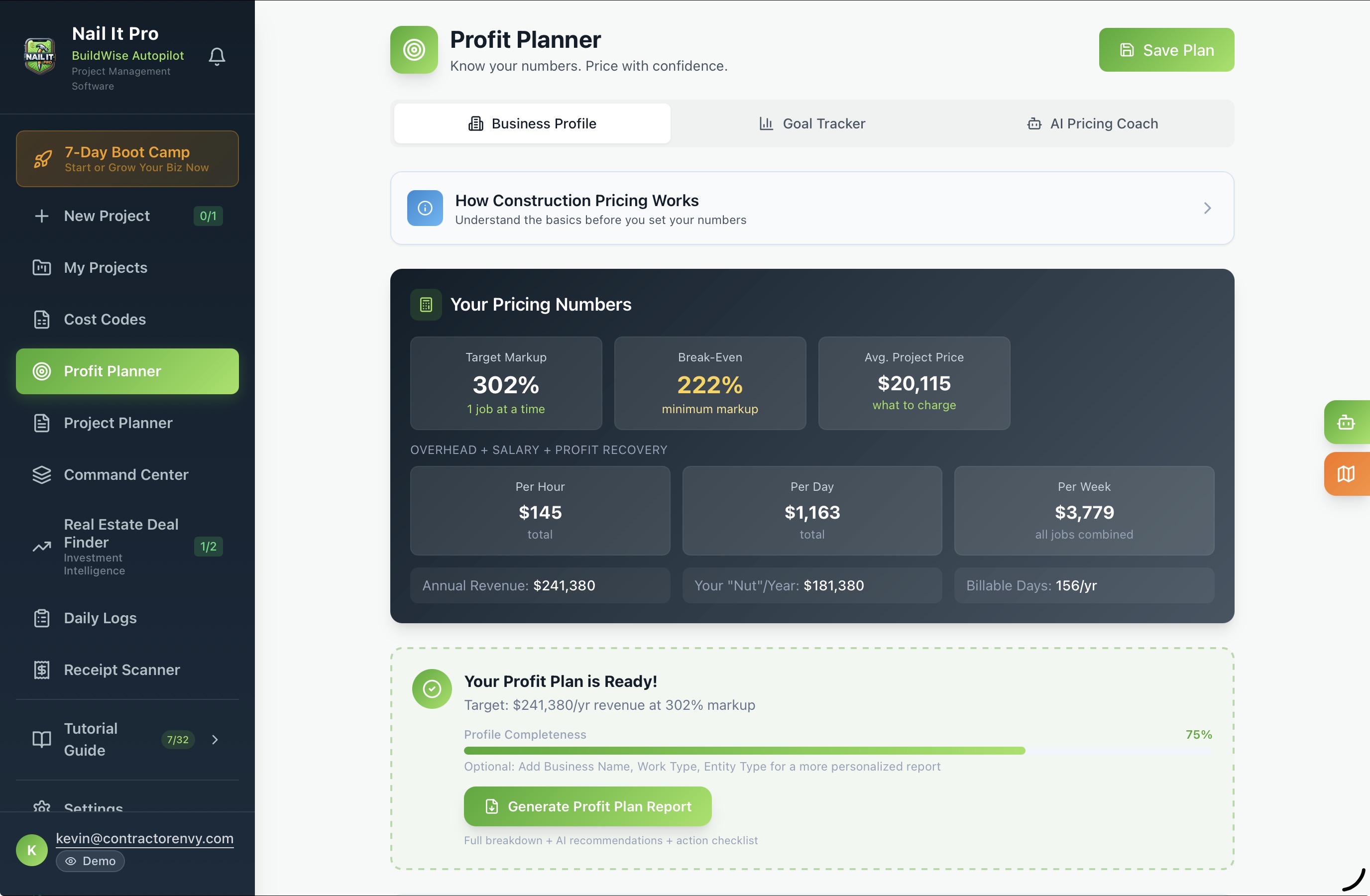Click the green checkmark circle icon
1370x896 pixels.
432,689
